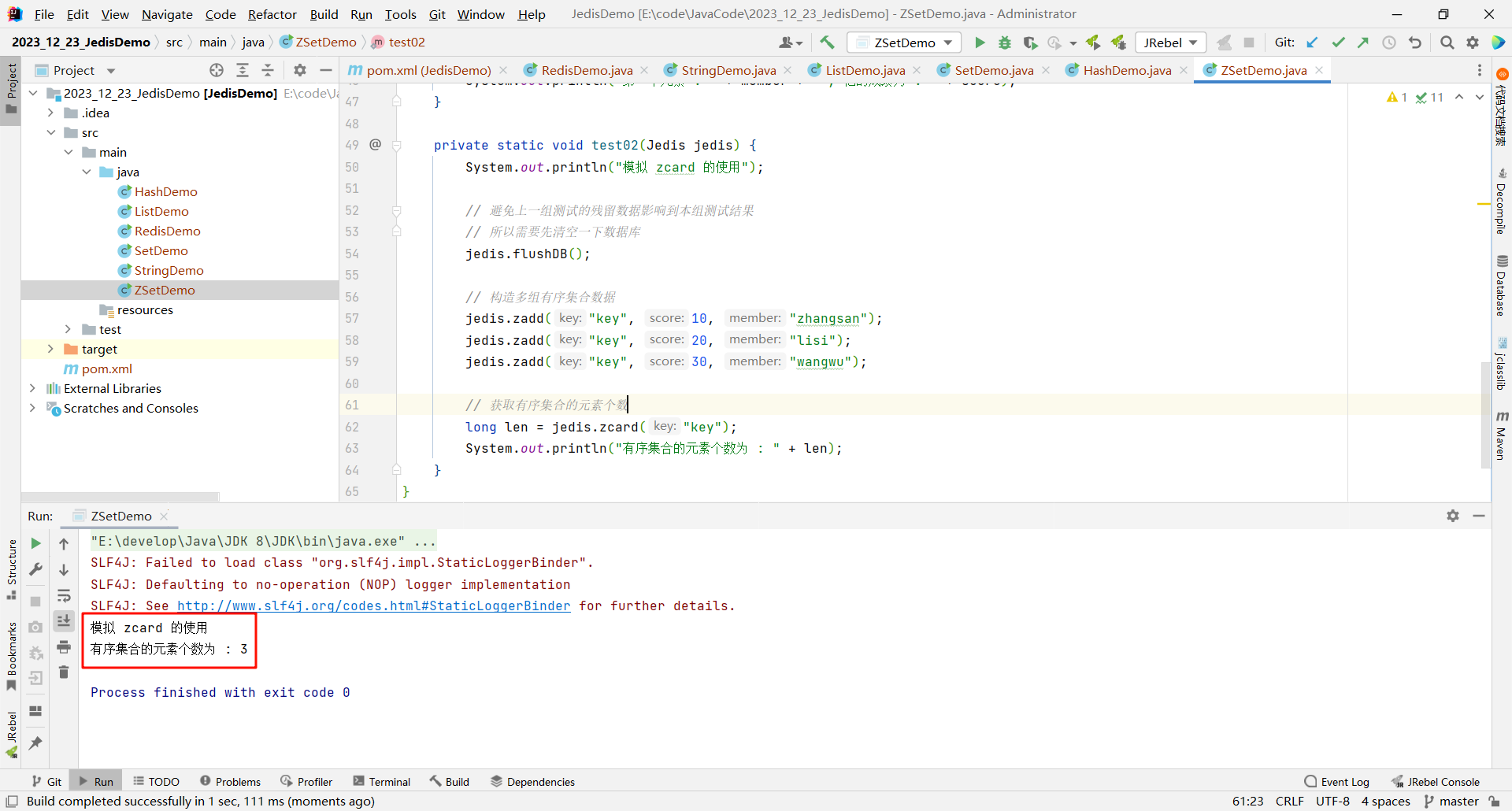Open Project panel options gear
Screen dimensions: 1512x811
tap(300, 70)
